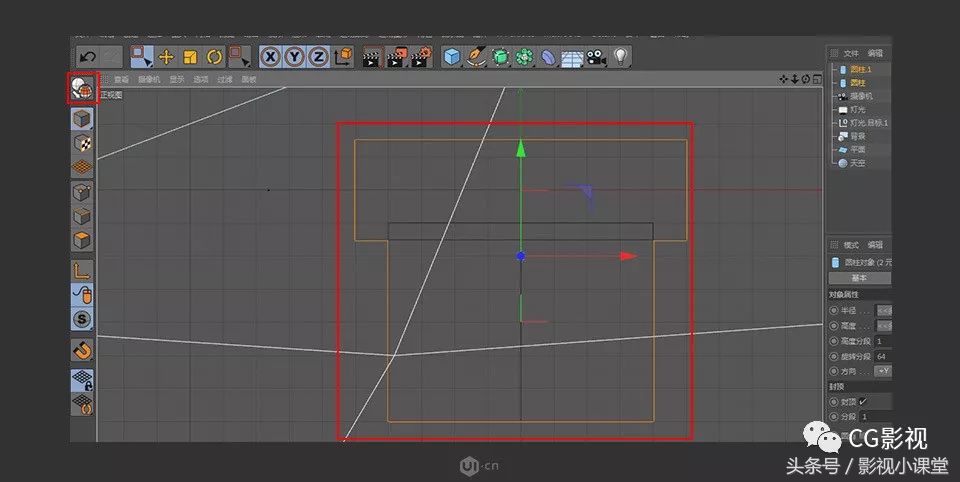Select 天空 object in tree
Viewport: 960px width, 482px height.
(x=857, y=163)
